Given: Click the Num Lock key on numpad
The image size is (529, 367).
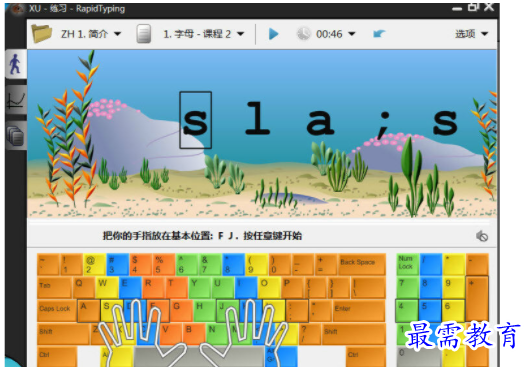Looking at the screenshot, I should click(x=407, y=264).
